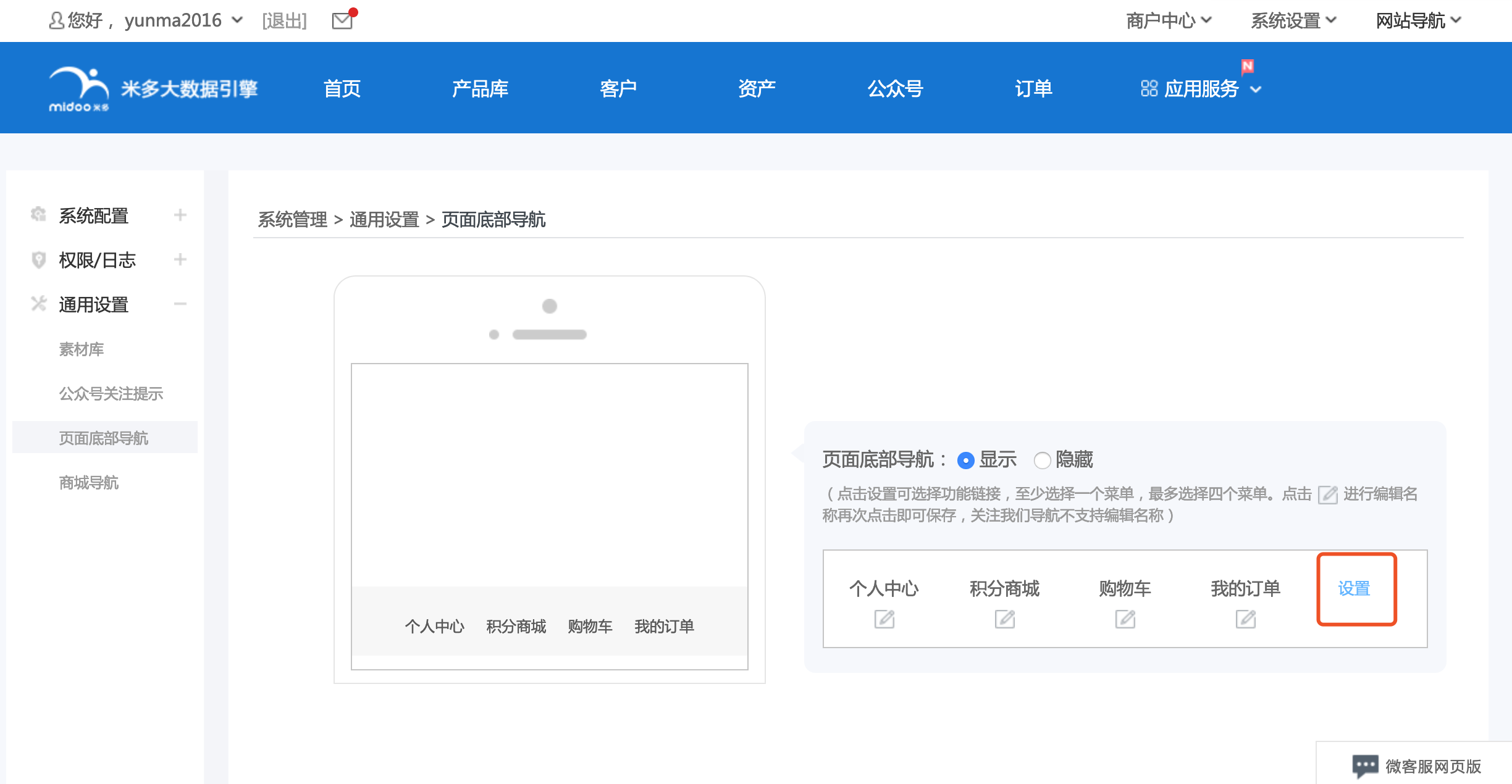Open the 微客服网页版 chat bubble icon
Screen dimensions: 1512x784
click(x=1365, y=766)
